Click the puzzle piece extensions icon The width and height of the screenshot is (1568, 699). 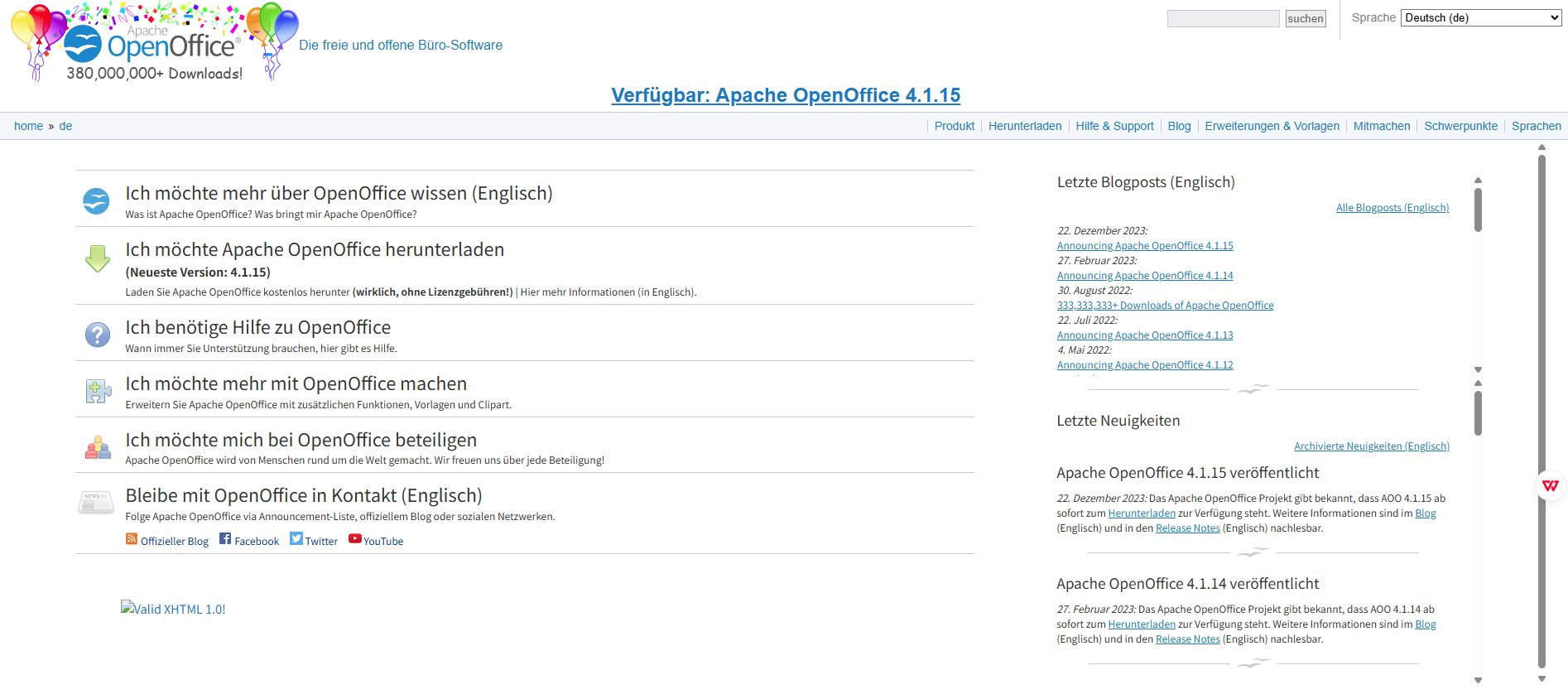tap(99, 391)
